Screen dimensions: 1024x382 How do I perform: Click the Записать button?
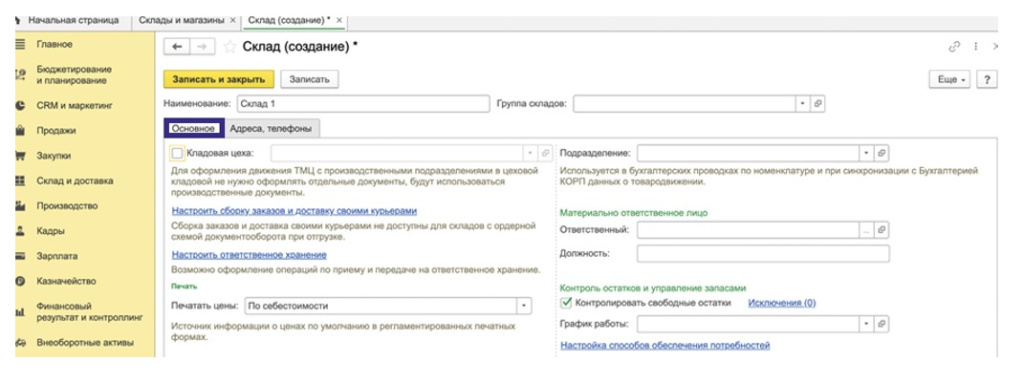pyautogui.click(x=310, y=79)
